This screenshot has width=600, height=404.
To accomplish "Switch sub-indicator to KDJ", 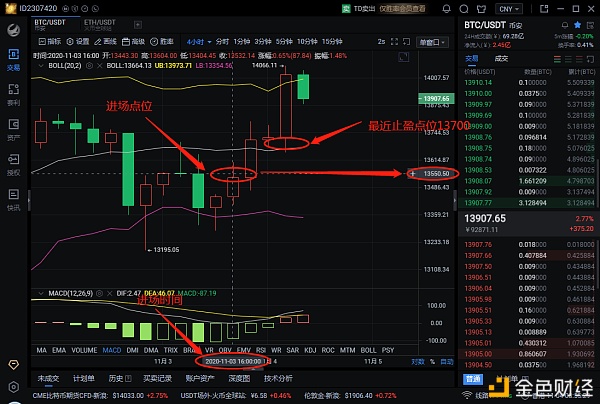I will tap(310, 350).
